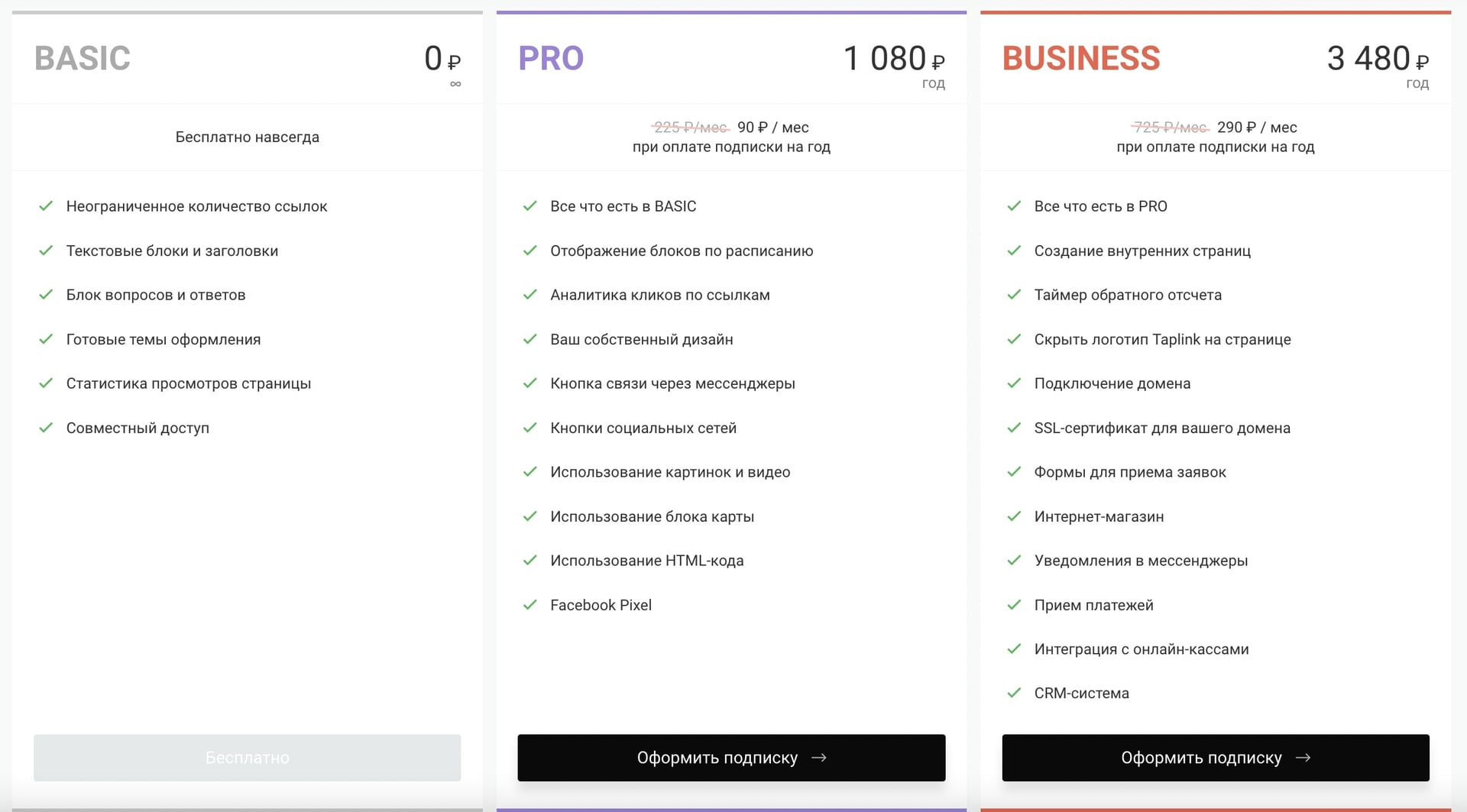
Task: Click the Бесплатно навсегда text
Action: pyautogui.click(x=247, y=137)
